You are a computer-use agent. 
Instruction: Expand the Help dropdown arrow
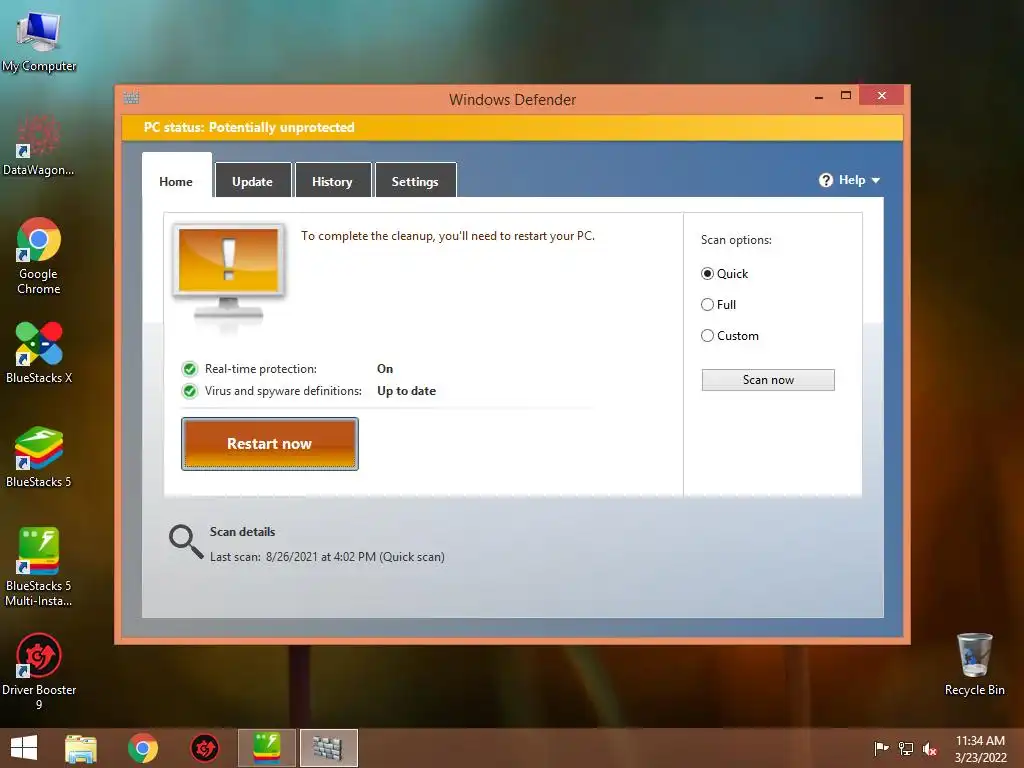(876, 180)
